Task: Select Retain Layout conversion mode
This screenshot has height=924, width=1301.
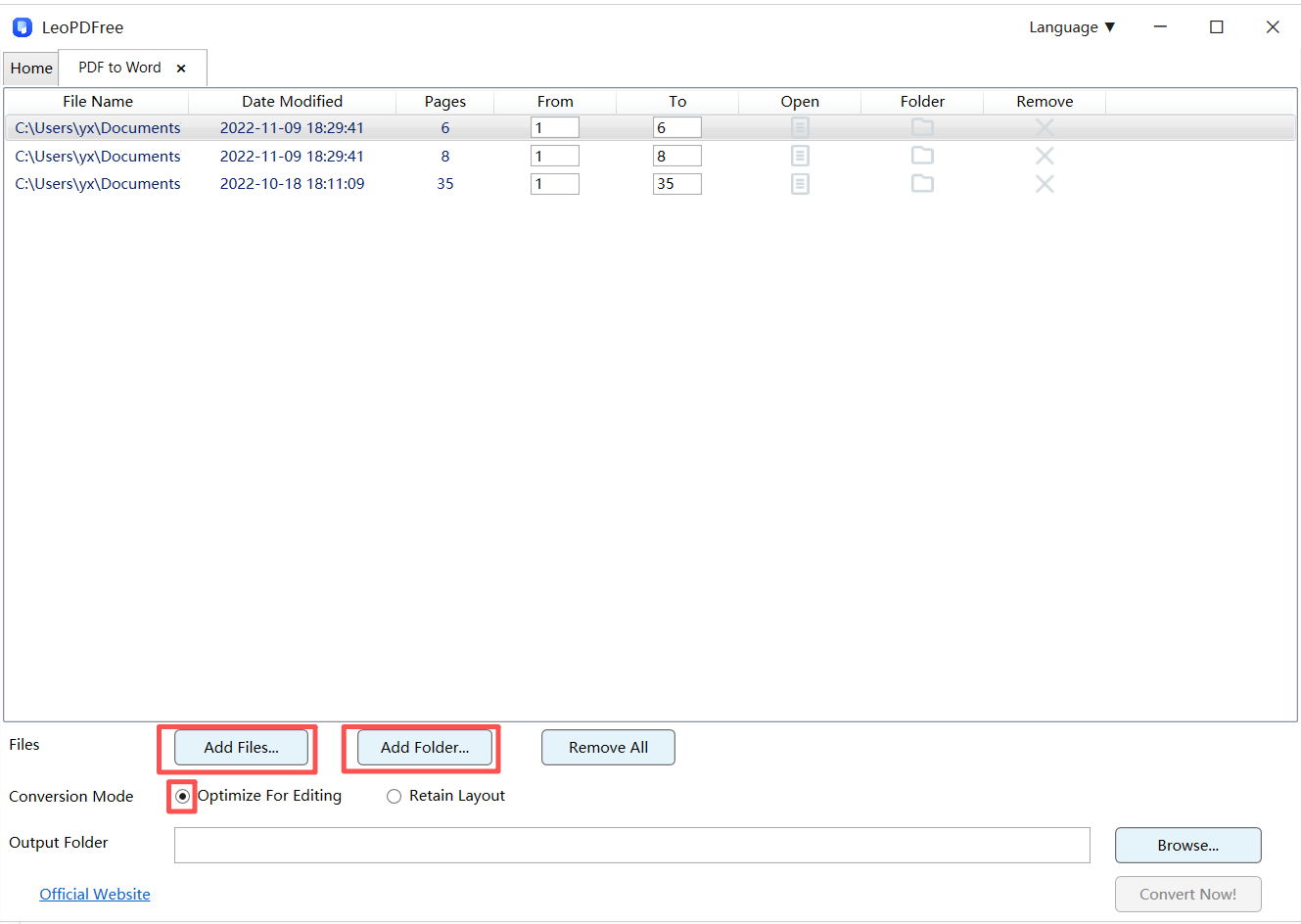Action: point(394,797)
